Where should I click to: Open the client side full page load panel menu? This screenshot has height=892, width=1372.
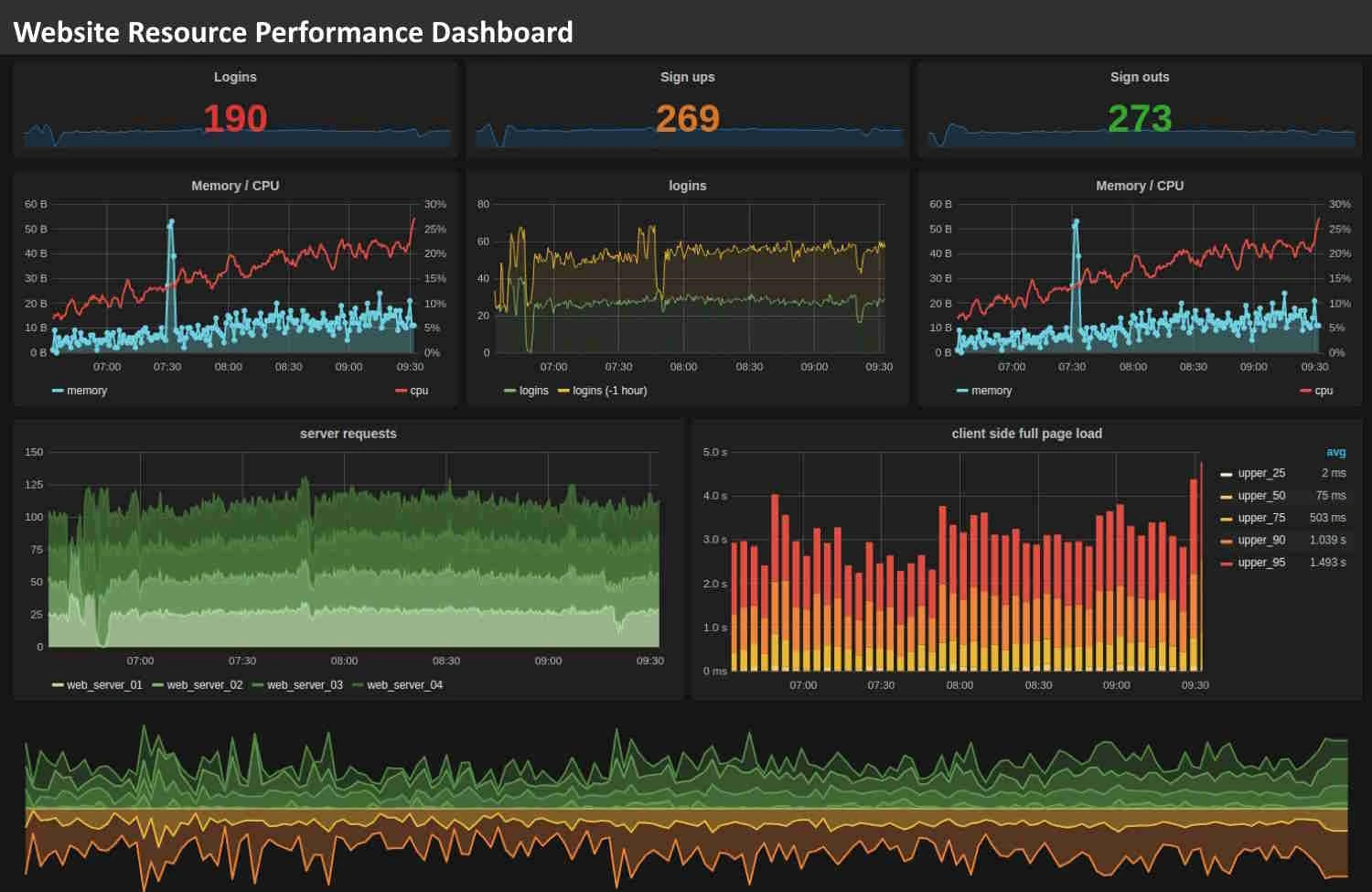tap(1029, 433)
